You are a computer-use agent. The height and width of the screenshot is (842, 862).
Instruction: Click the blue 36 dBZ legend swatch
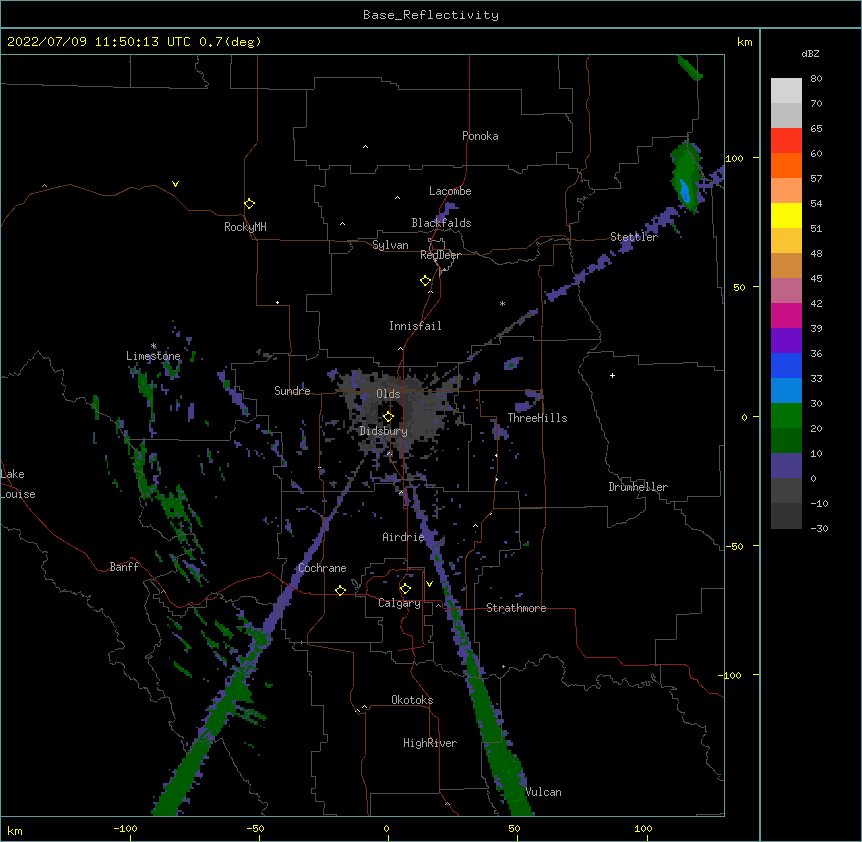(x=786, y=365)
